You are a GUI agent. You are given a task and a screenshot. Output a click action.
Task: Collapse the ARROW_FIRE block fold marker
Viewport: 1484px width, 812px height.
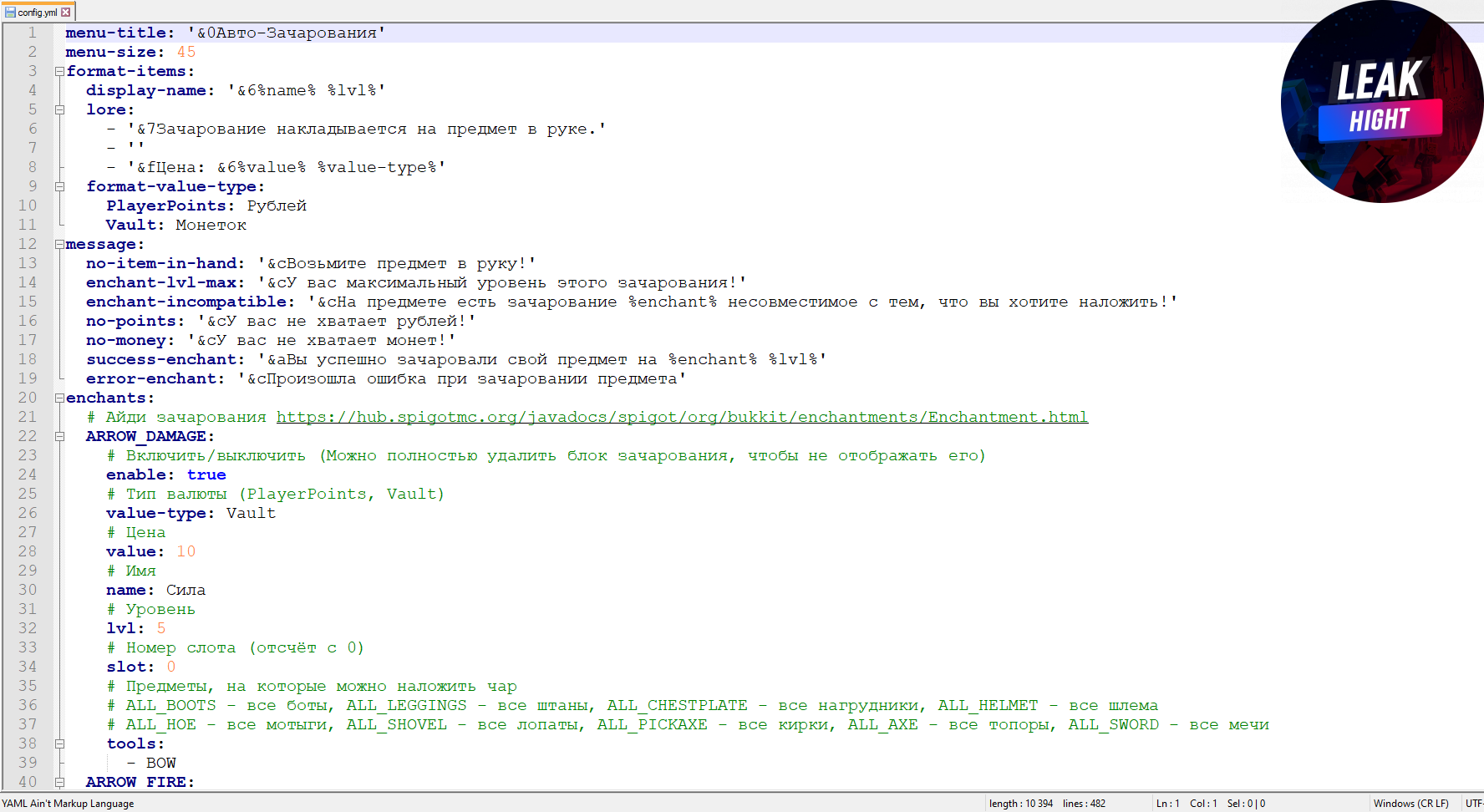(59, 783)
